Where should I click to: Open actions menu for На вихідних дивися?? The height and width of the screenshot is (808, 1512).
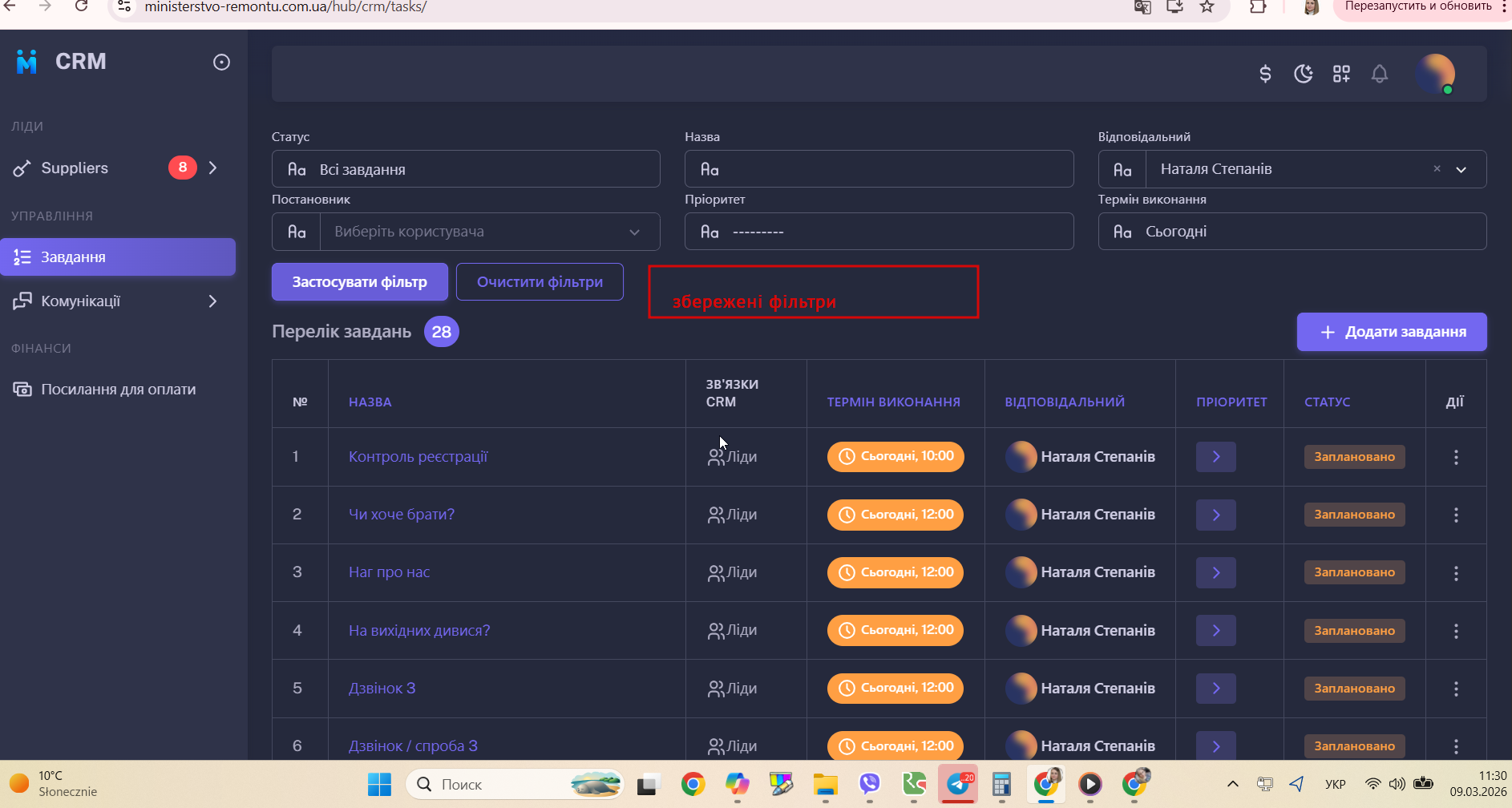coord(1456,631)
